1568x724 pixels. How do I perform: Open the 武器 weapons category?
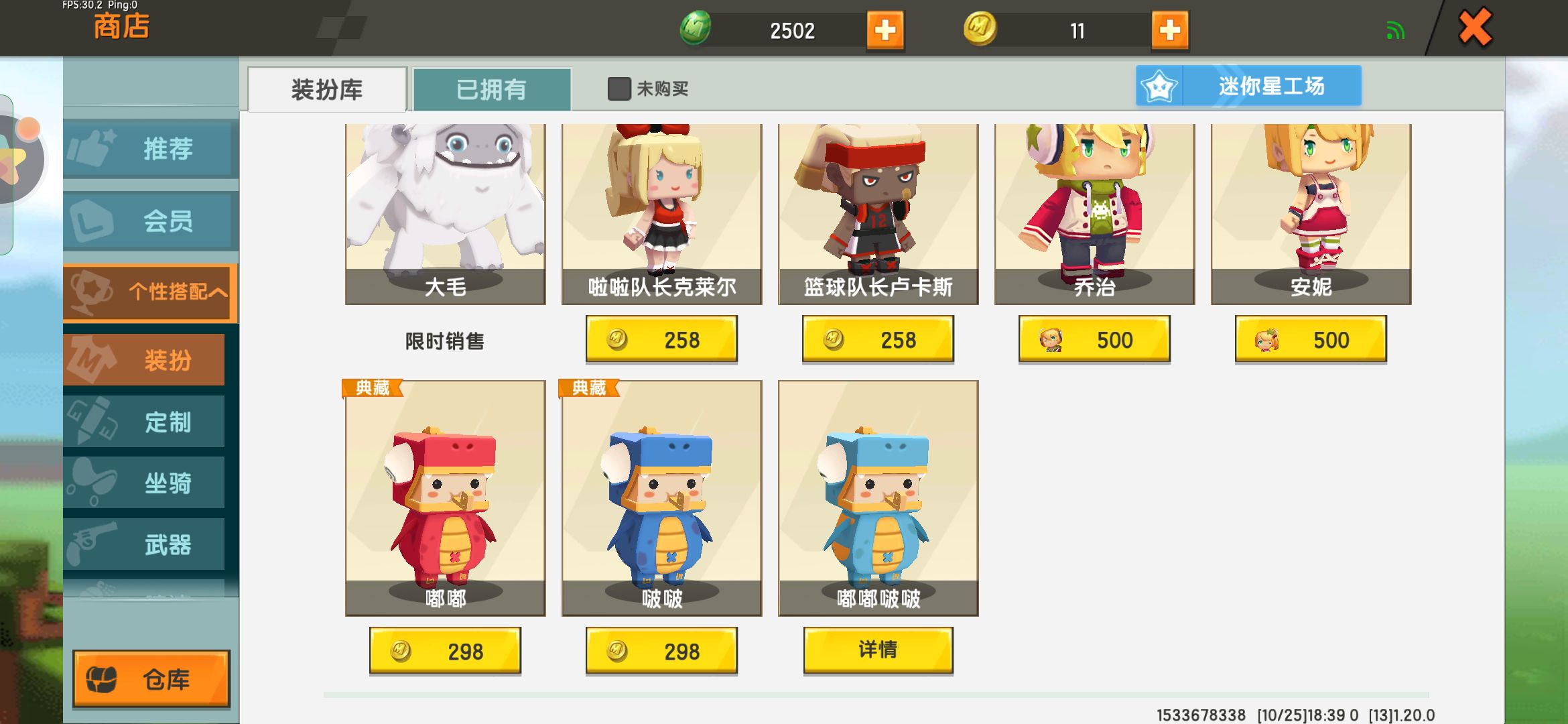(x=144, y=544)
